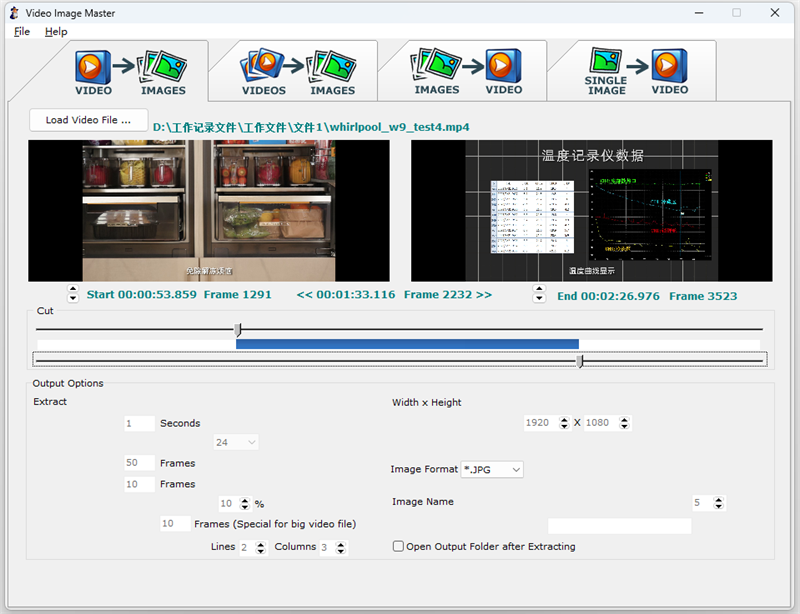
Task: Increase the height value from 1080
Action: tap(625, 418)
